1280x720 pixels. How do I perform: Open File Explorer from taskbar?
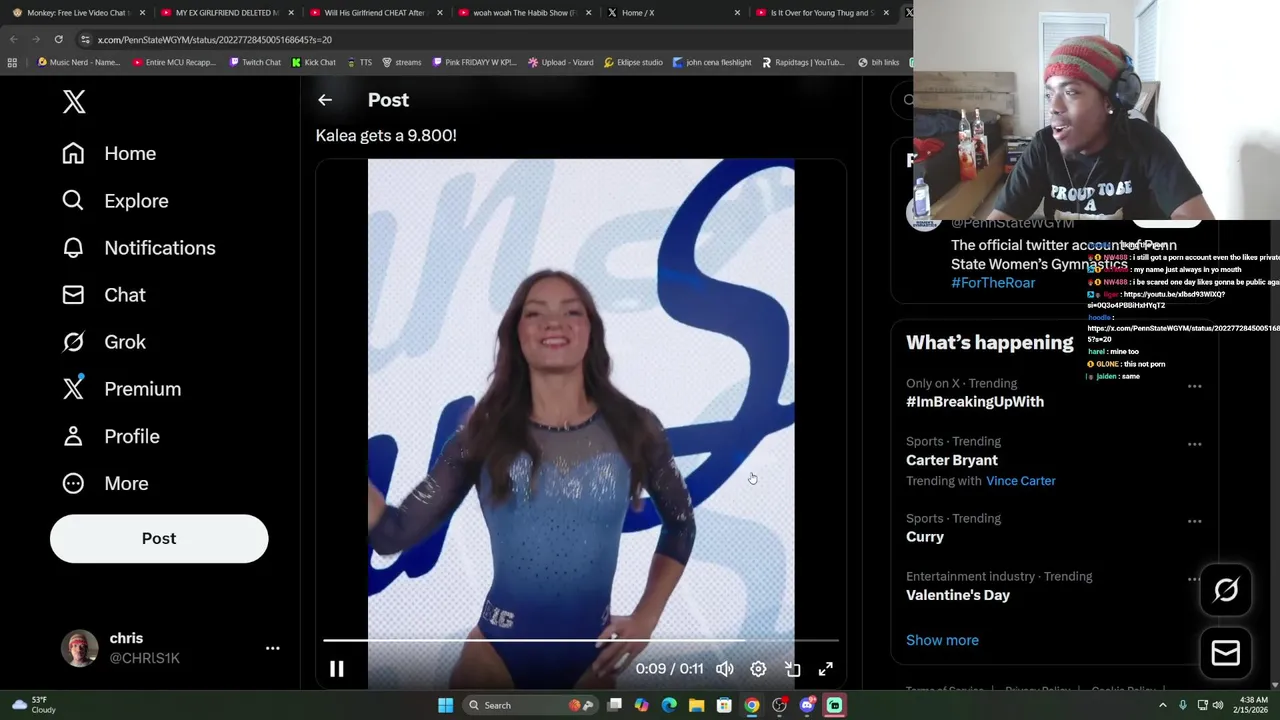(696, 705)
